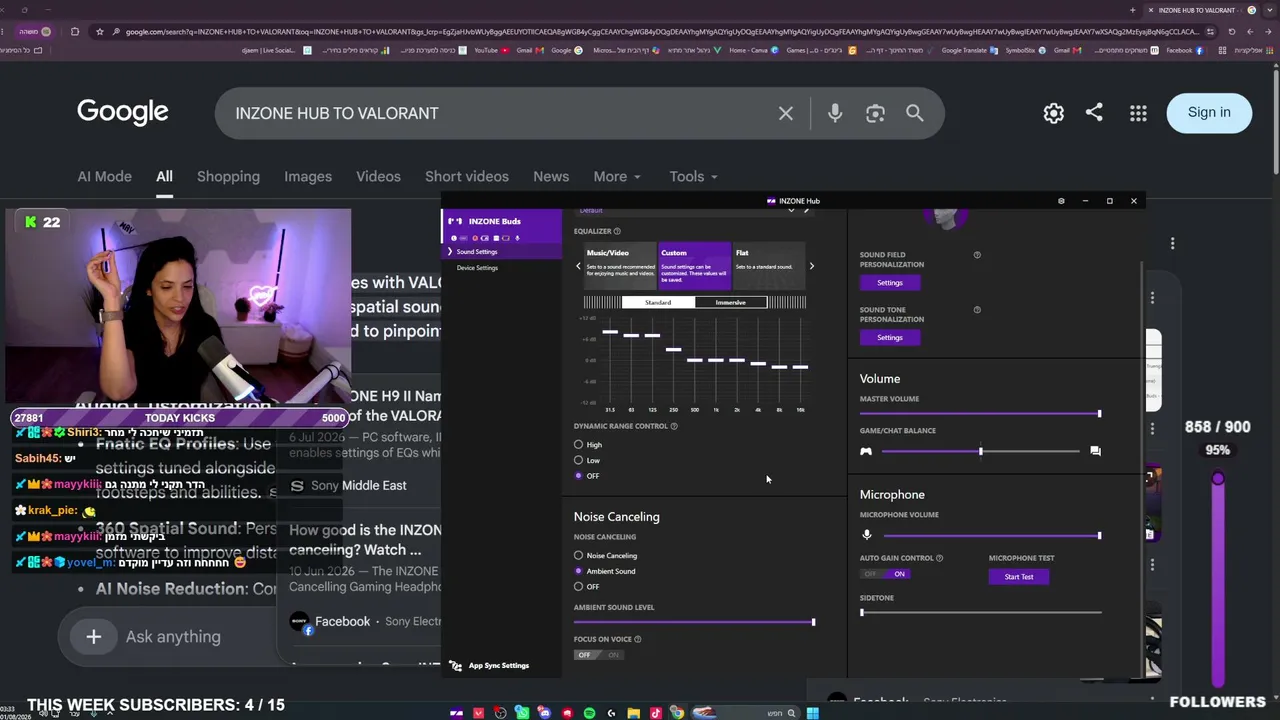Viewport: 1280px width, 720px height.
Task: Select OFF under Noise Canceling
Action: [x=579, y=587]
